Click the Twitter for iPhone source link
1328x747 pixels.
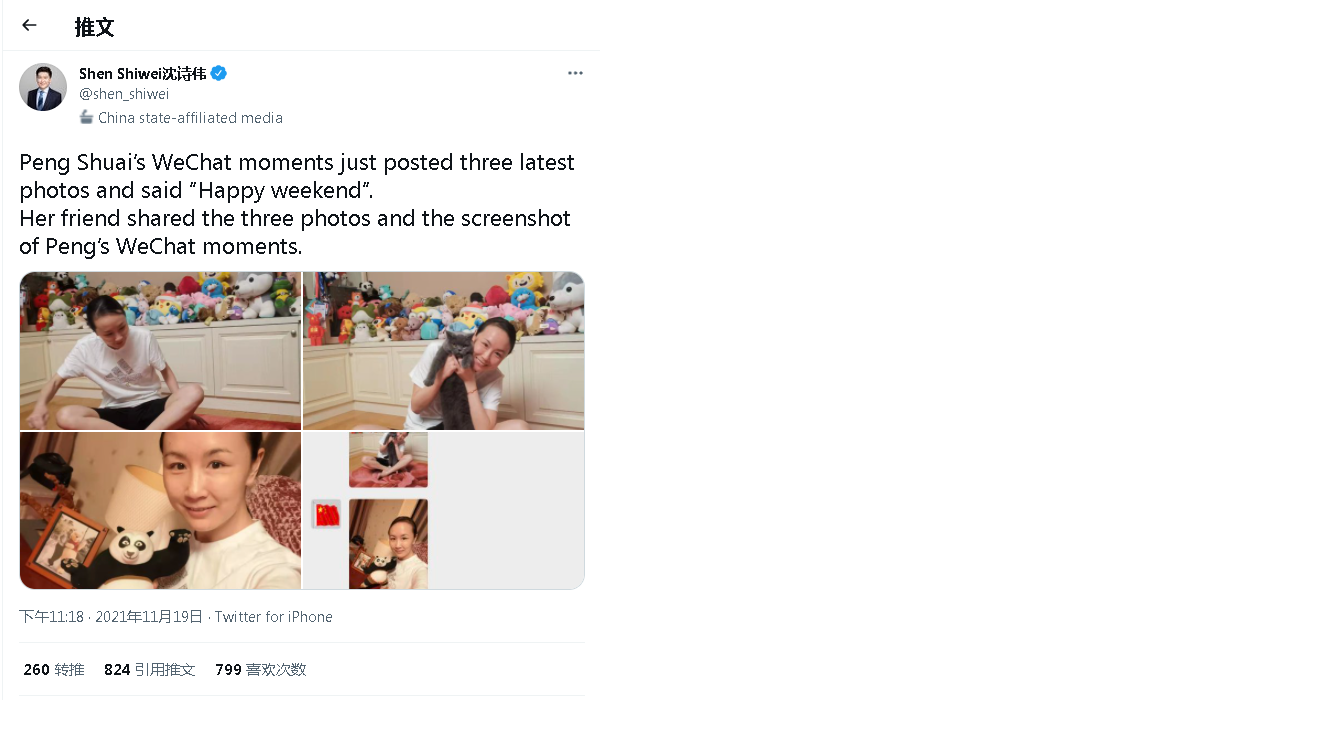coord(273,617)
